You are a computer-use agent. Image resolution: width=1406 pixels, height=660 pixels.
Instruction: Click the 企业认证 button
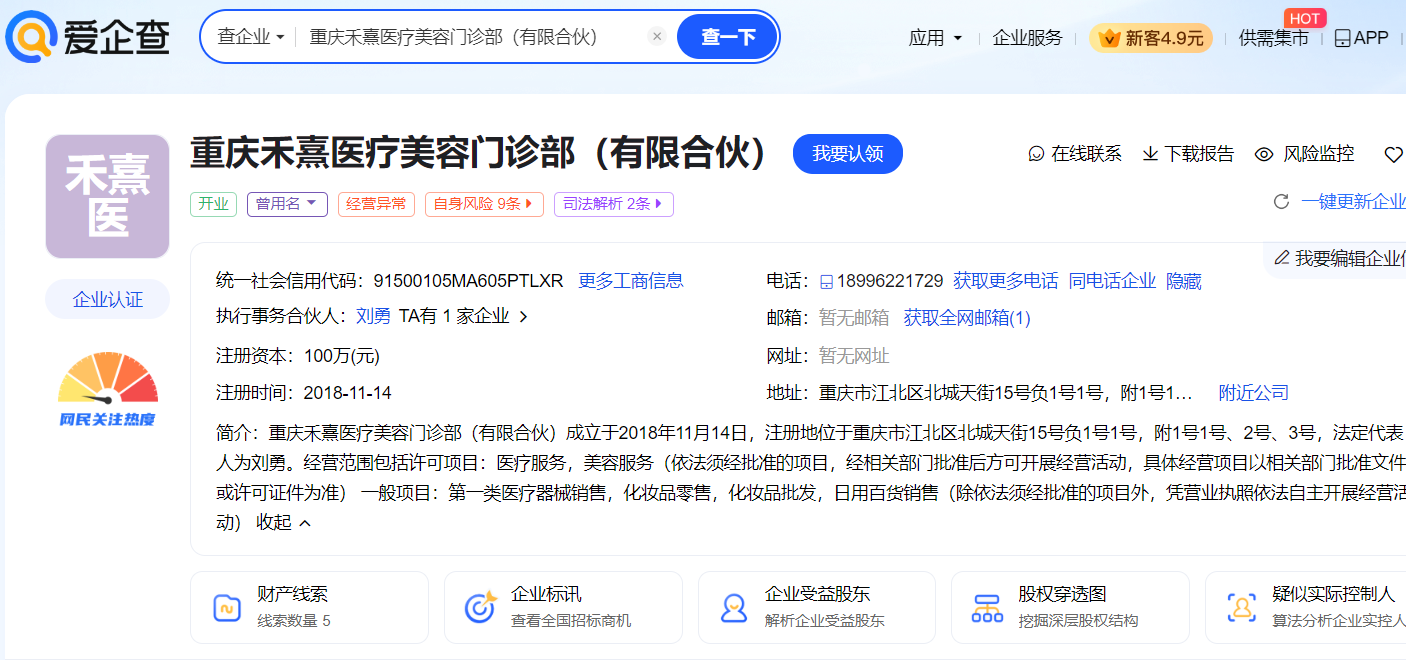coord(108,299)
